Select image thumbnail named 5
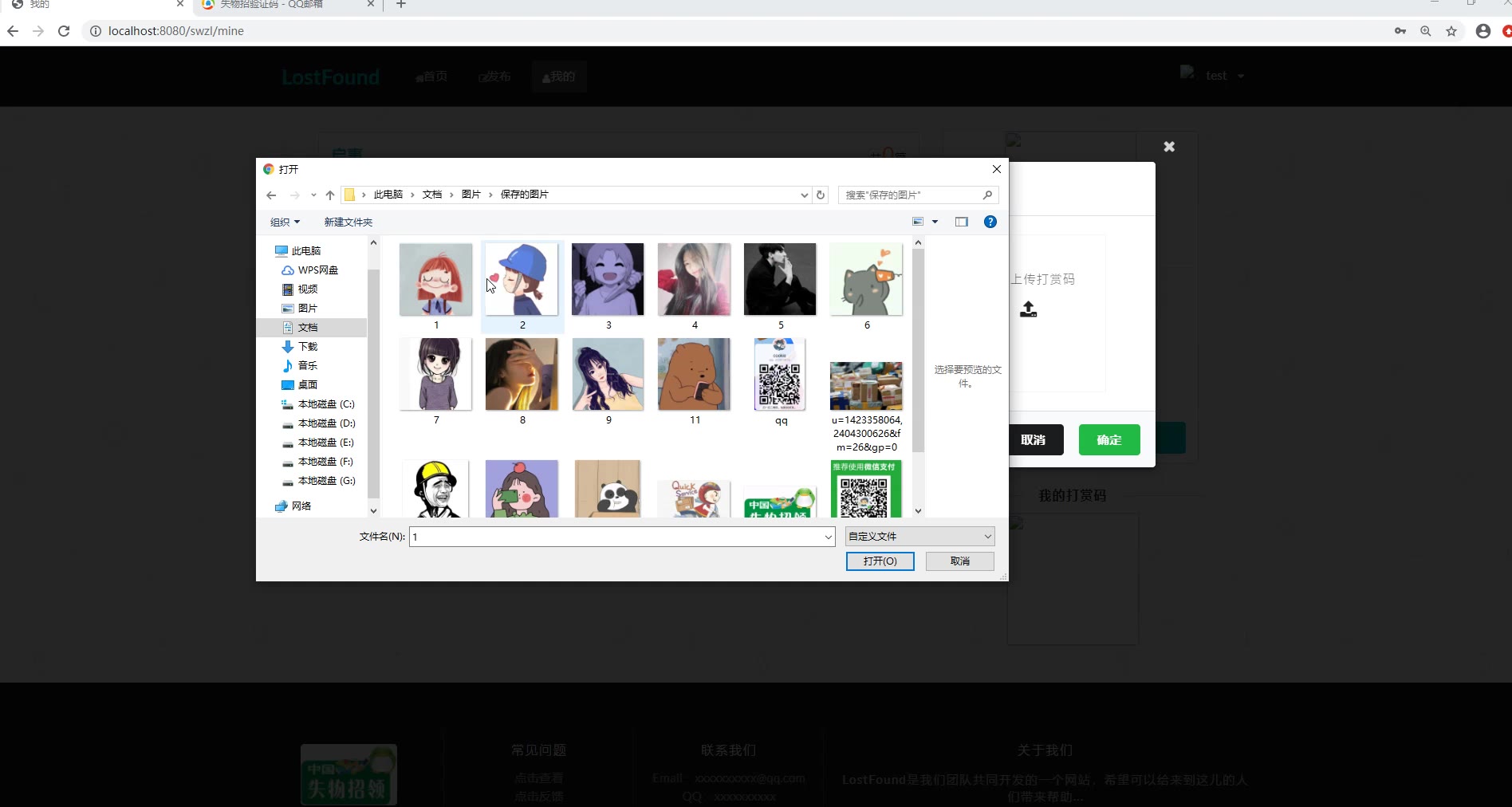1512x807 pixels. coord(781,280)
